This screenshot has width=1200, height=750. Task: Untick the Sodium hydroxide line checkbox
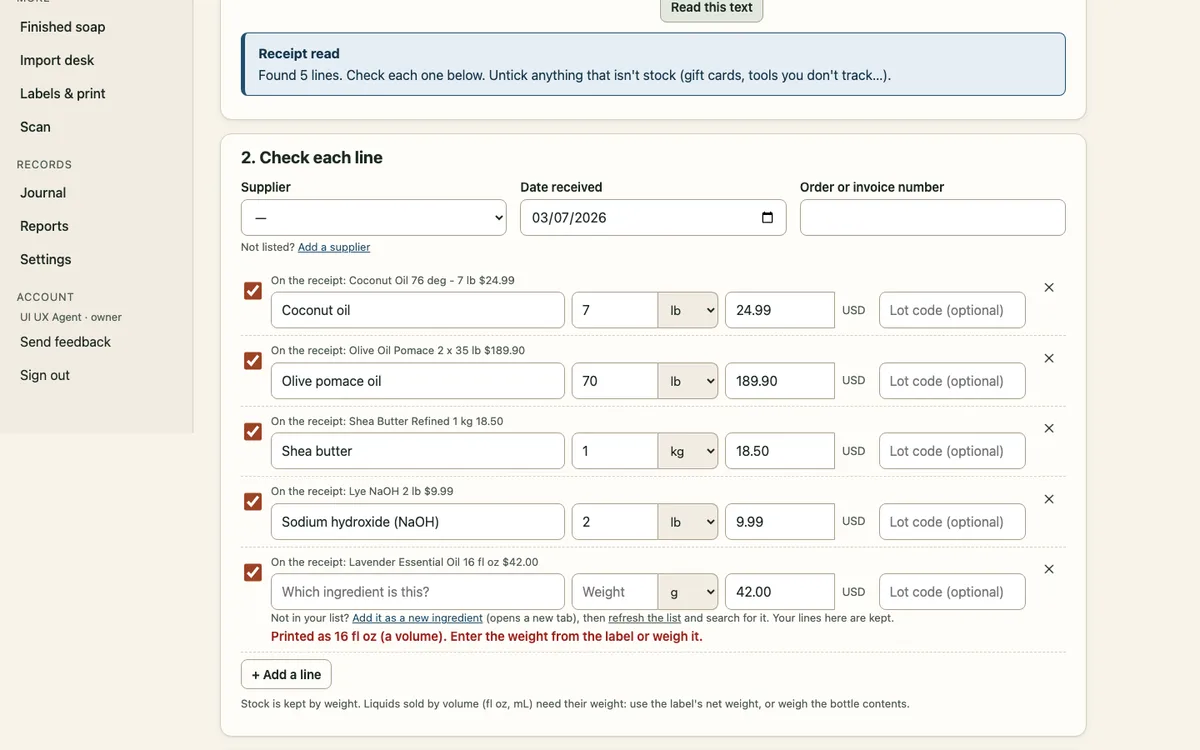pyautogui.click(x=253, y=502)
